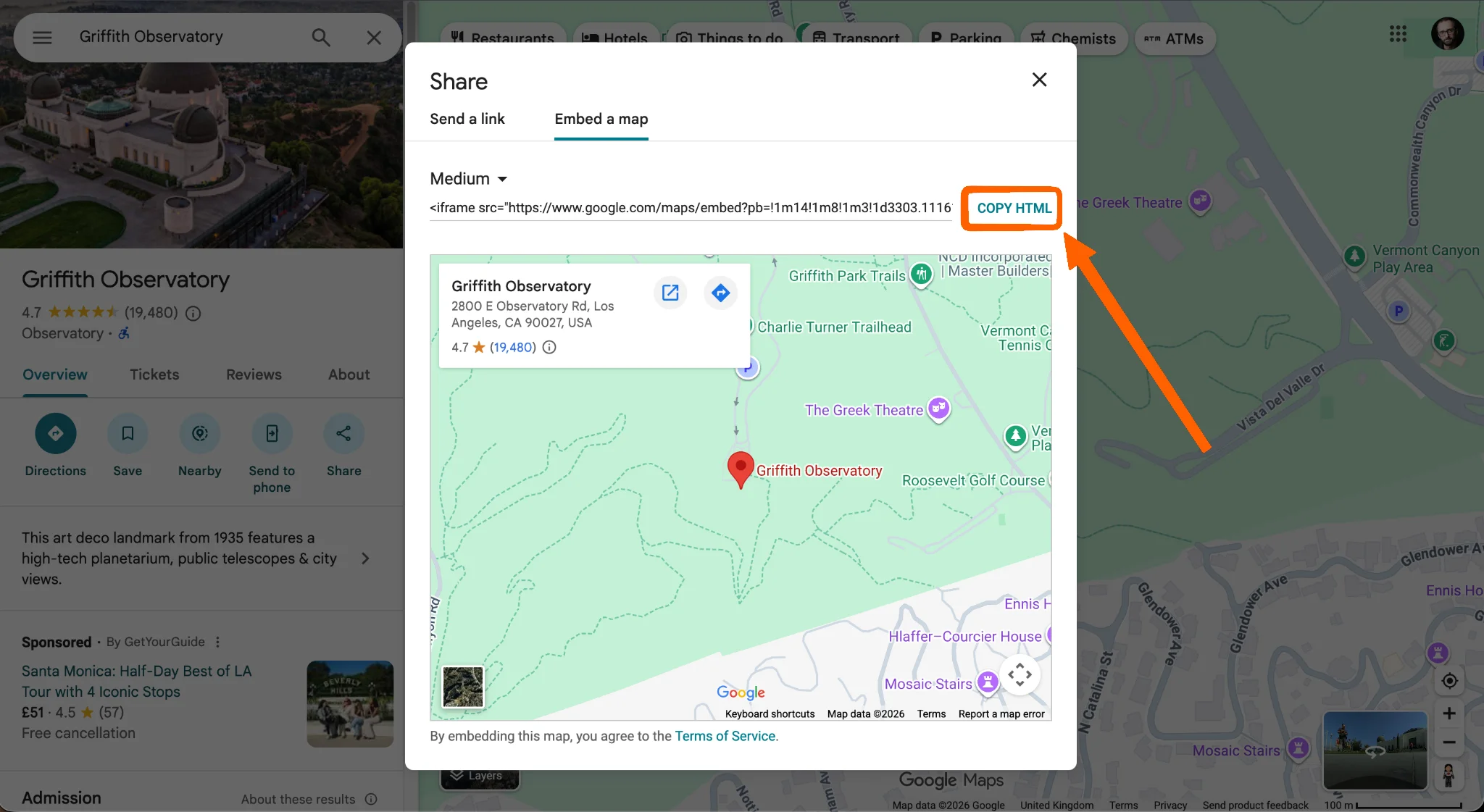Select the Restaurants filter chip
The width and height of the screenshot is (1484, 812).
tap(502, 38)
